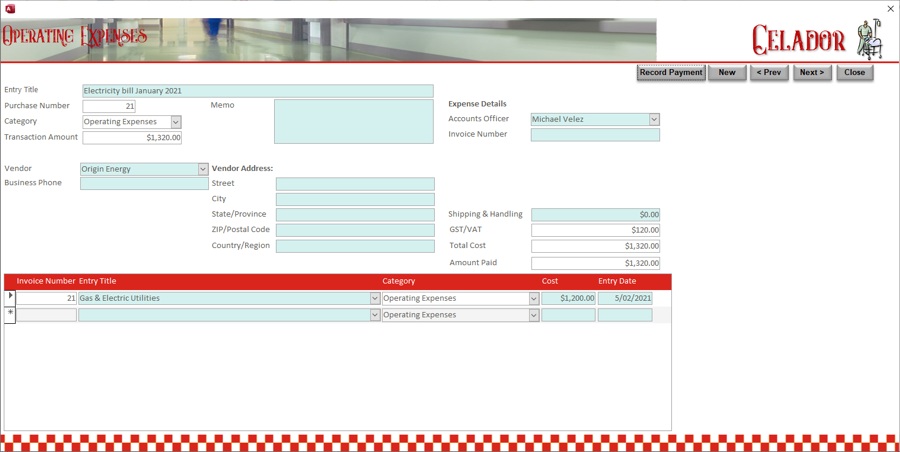The image size is (900, 452).
Task: Go to the previous record with < Prev
Action: 769,72
